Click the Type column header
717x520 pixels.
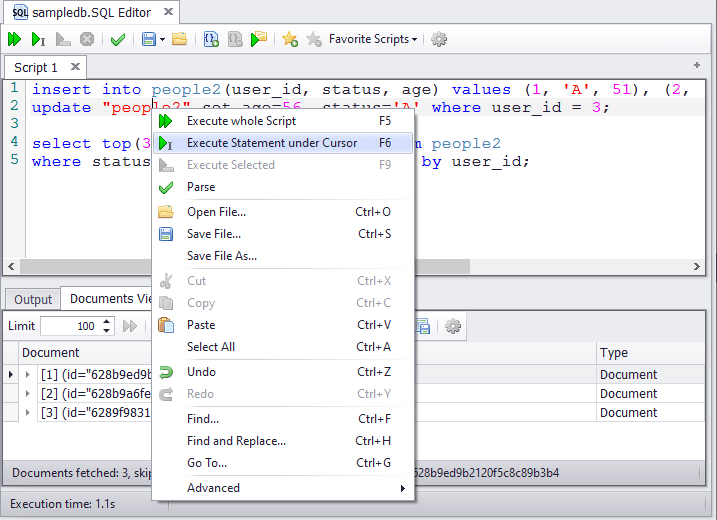[x=614, y=353]
